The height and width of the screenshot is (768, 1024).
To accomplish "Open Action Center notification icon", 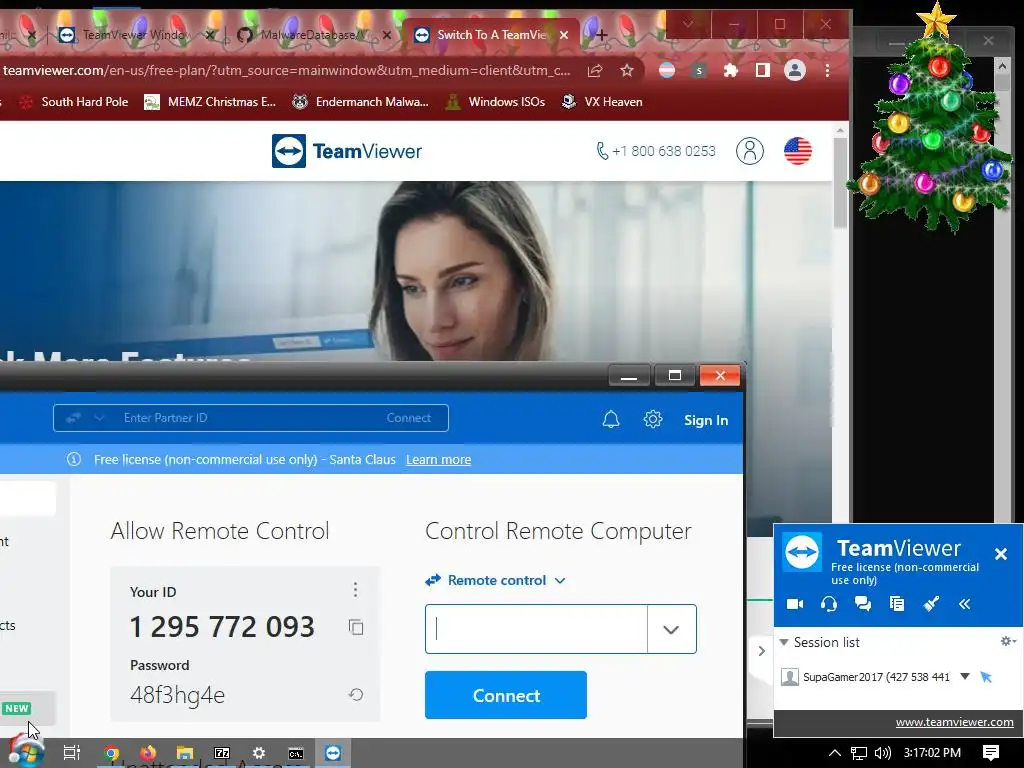I will coord(991,753).
